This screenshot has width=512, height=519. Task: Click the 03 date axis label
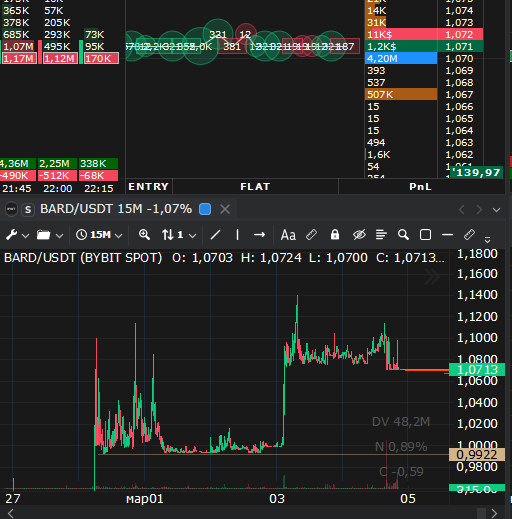pos(277,499)
